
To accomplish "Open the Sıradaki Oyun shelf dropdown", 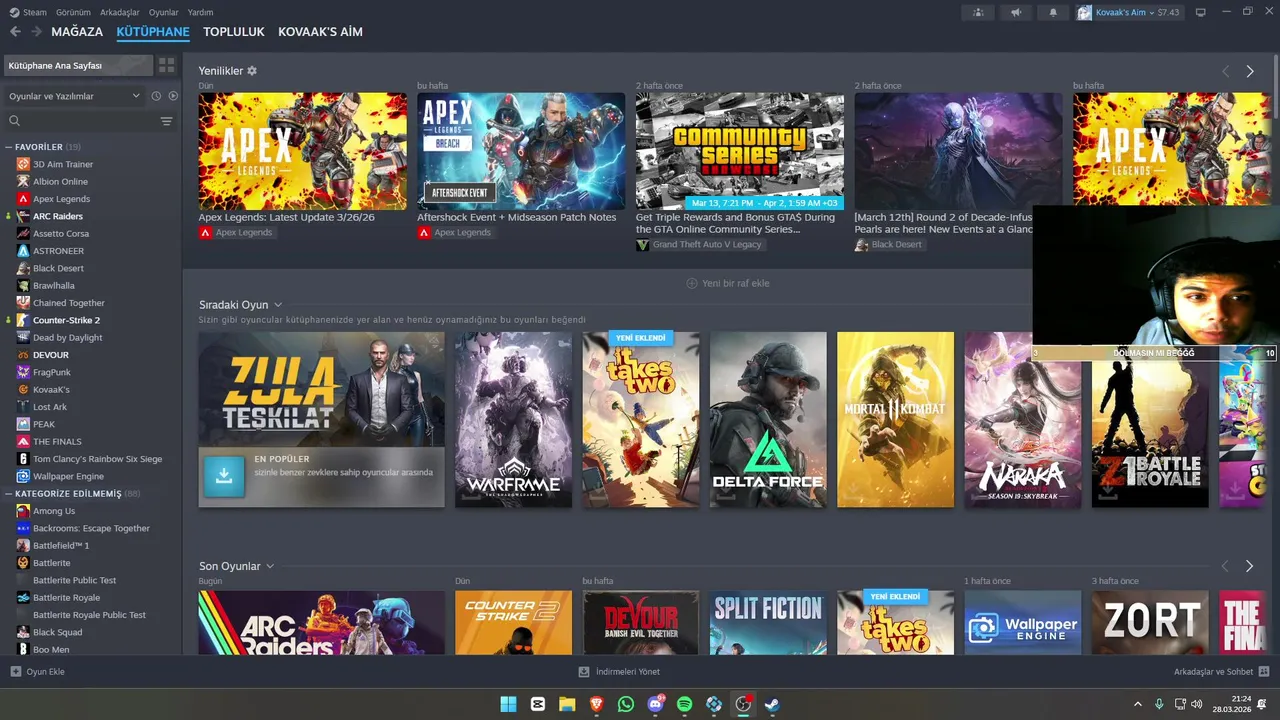I will point(278,305).
